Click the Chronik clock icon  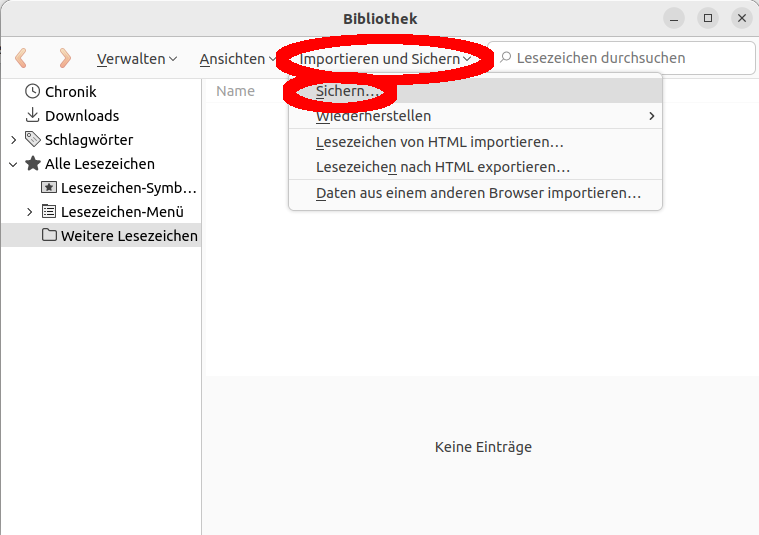pos(32,92)
